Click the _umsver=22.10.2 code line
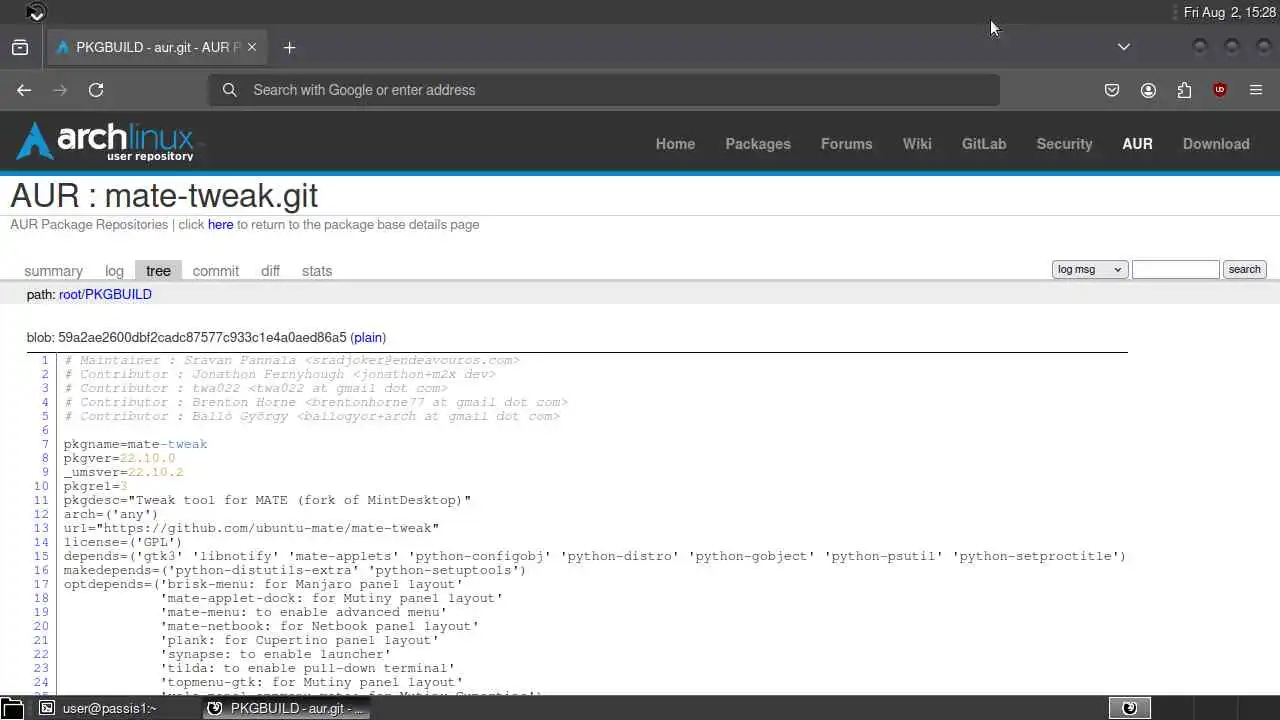 click(x=124, y=472)
